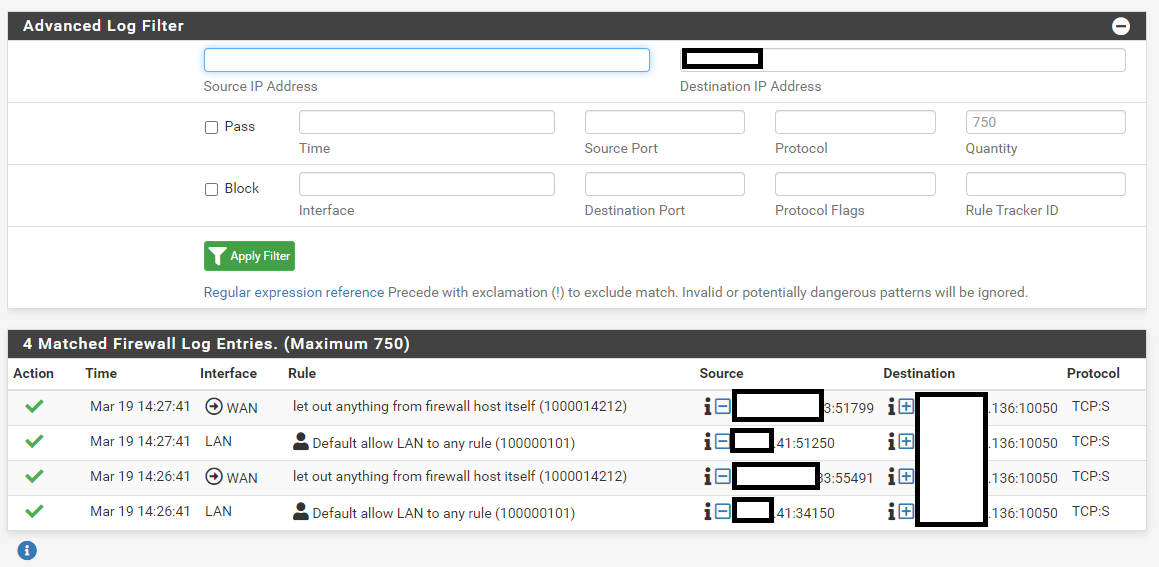Click source info icon for port 51250 row
The image size is (1159, 567).
(707, 442)
